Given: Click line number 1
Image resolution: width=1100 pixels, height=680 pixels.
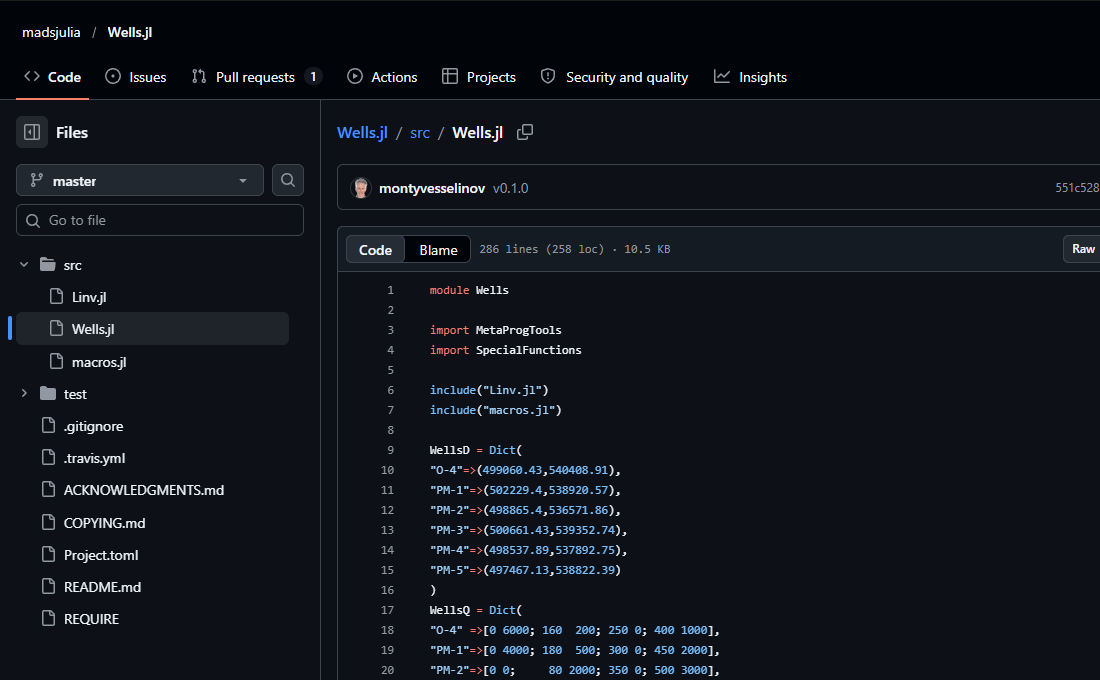Looking at the screenshot, I should coord(390,290).
